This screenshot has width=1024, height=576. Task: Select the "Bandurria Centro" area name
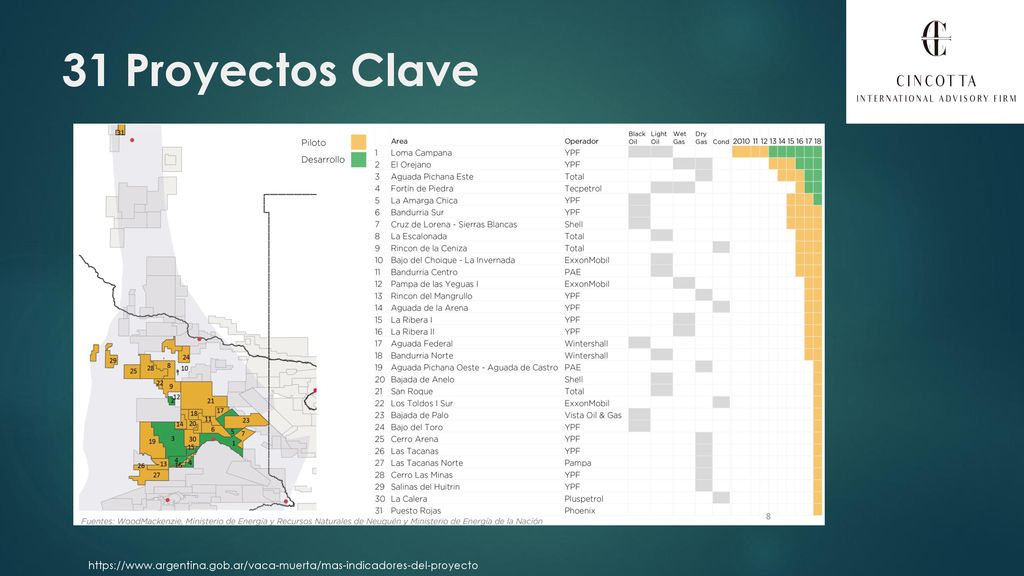(424, 272)
